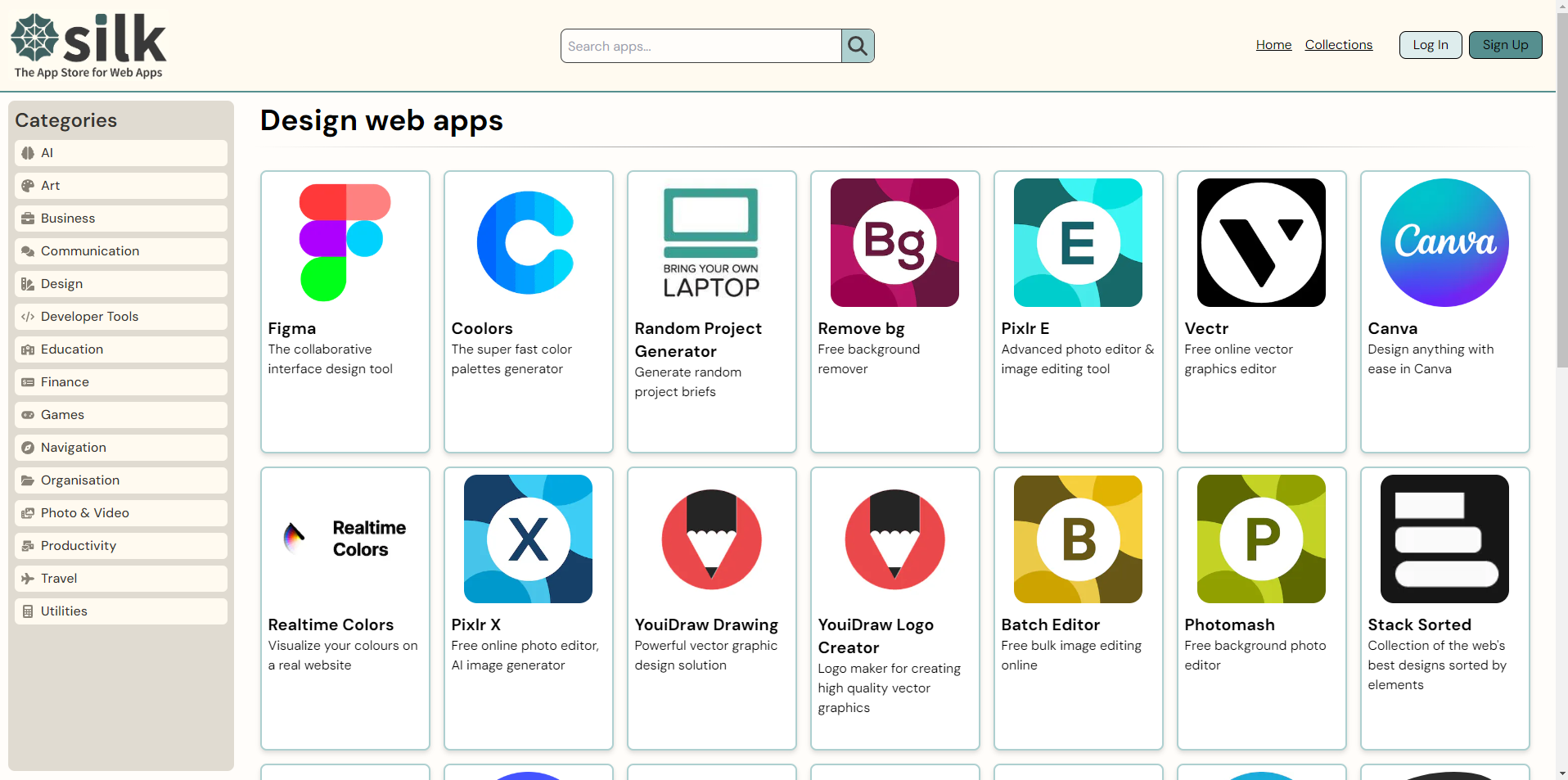Open the Remove bg app logo
The height and width of the screenshot is (780, 1568).
pos(895,242)
